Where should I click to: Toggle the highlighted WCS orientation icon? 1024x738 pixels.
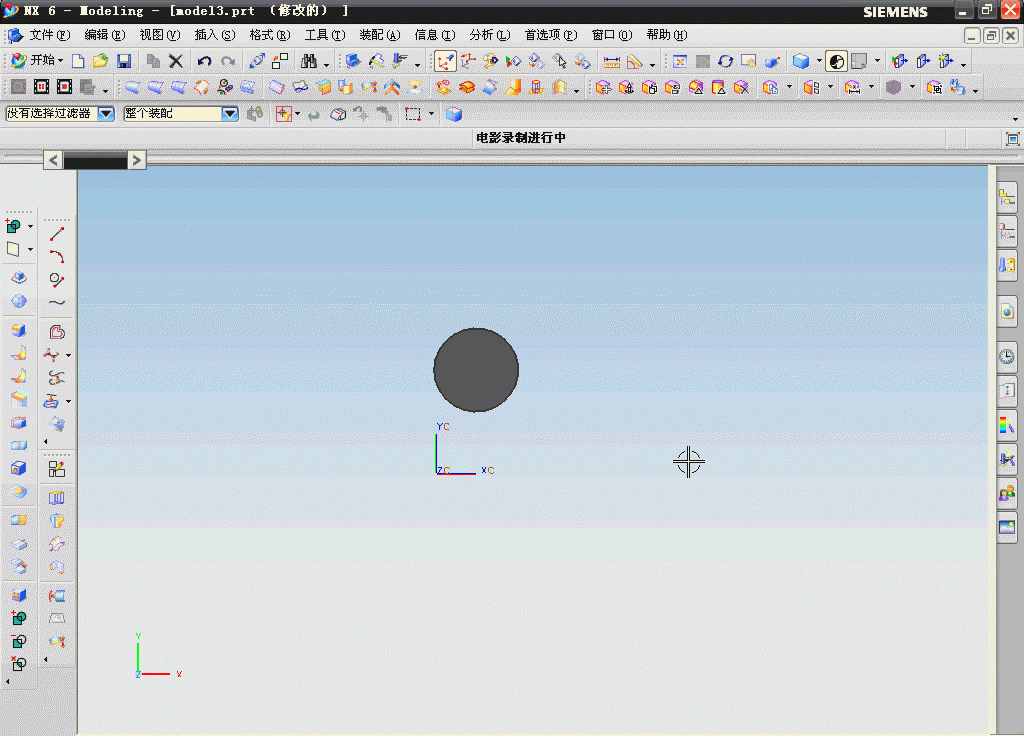pyautogui.click(x=445, y=61)
